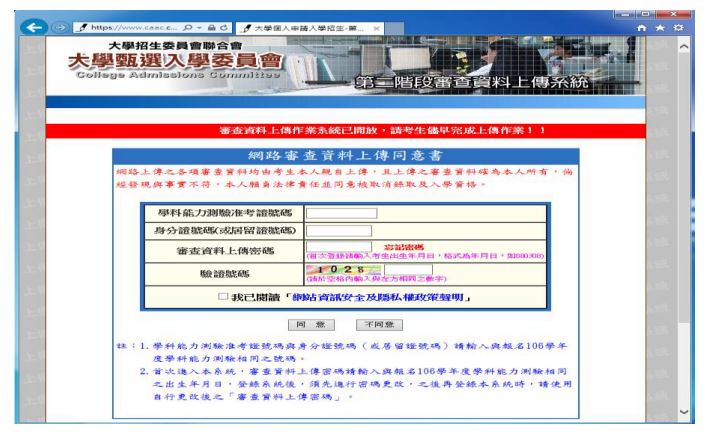This screenshot has height=445, width=715.
Task: Check the 我已閱讀 privacy statement checkbox
Action: 223,297
